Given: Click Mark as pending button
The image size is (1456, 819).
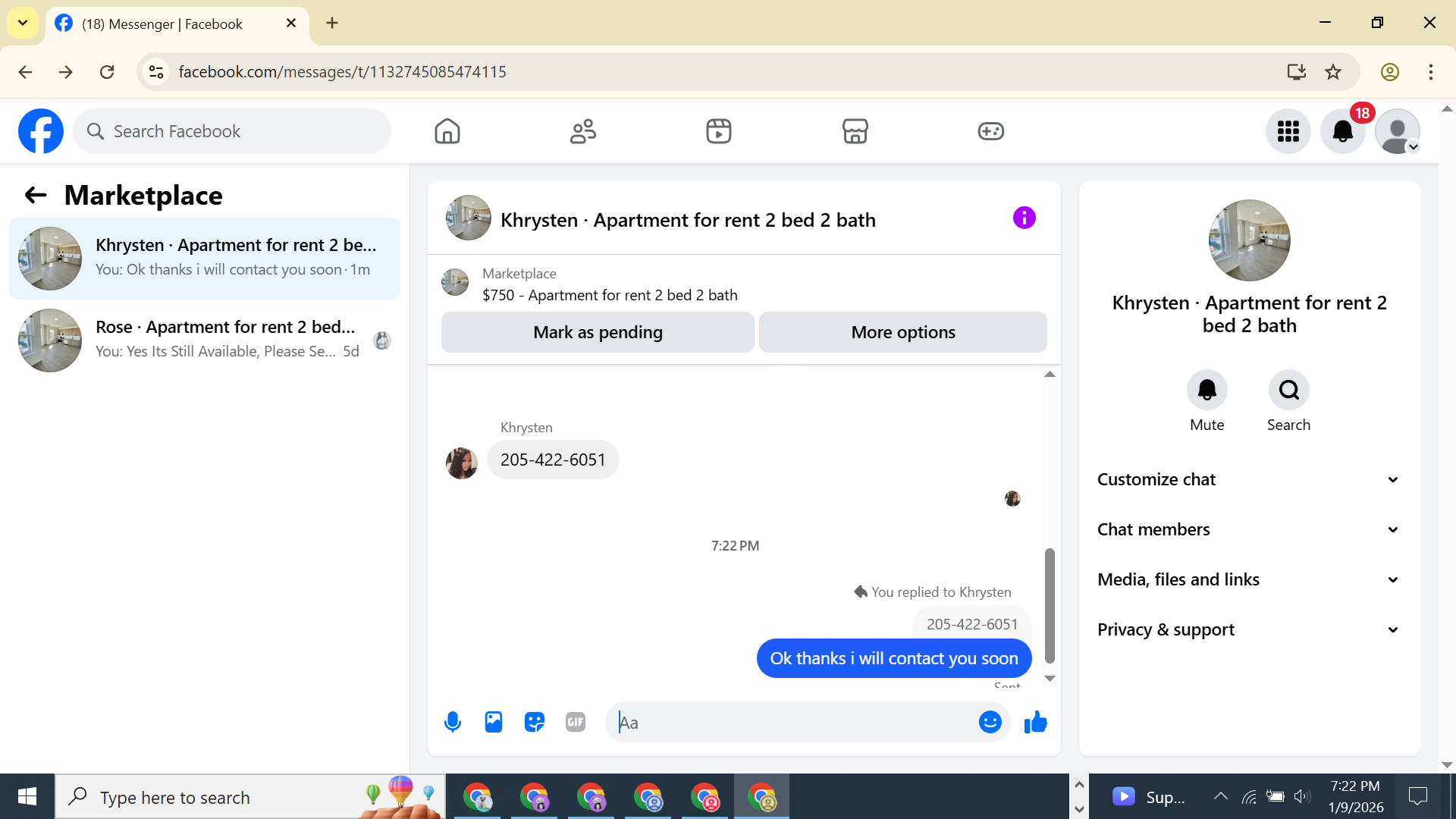Looking at the screenshot, I should coord(598,332).
